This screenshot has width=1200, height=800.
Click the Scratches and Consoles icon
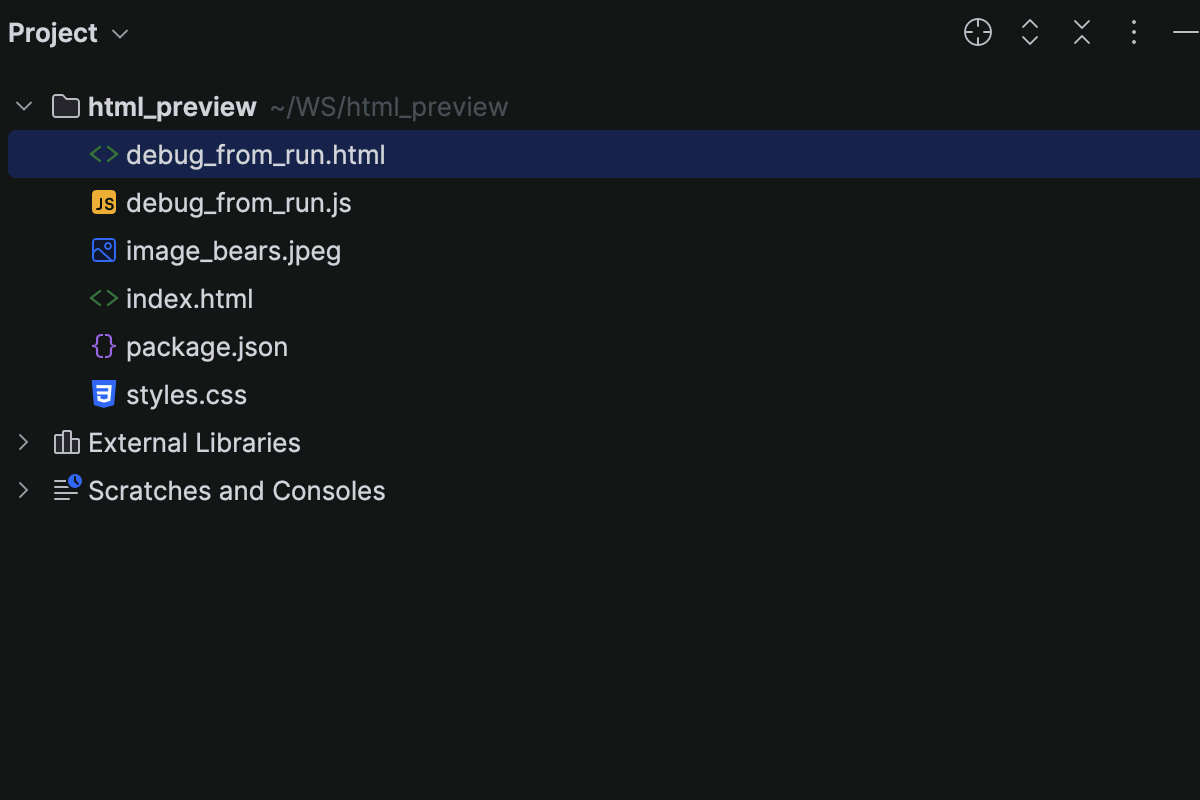tap(65, 490)
